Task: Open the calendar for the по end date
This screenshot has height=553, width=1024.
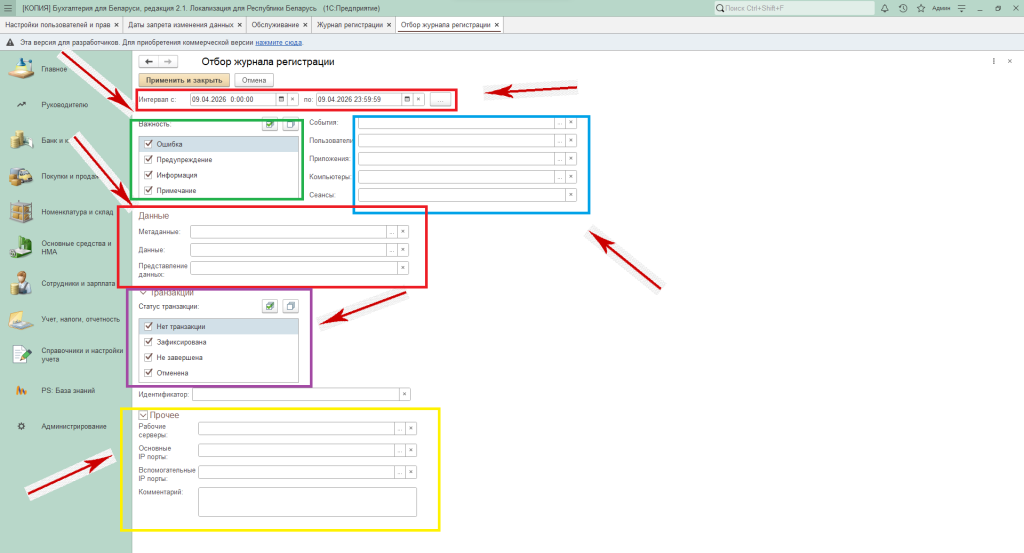Action: coord(407,99)
